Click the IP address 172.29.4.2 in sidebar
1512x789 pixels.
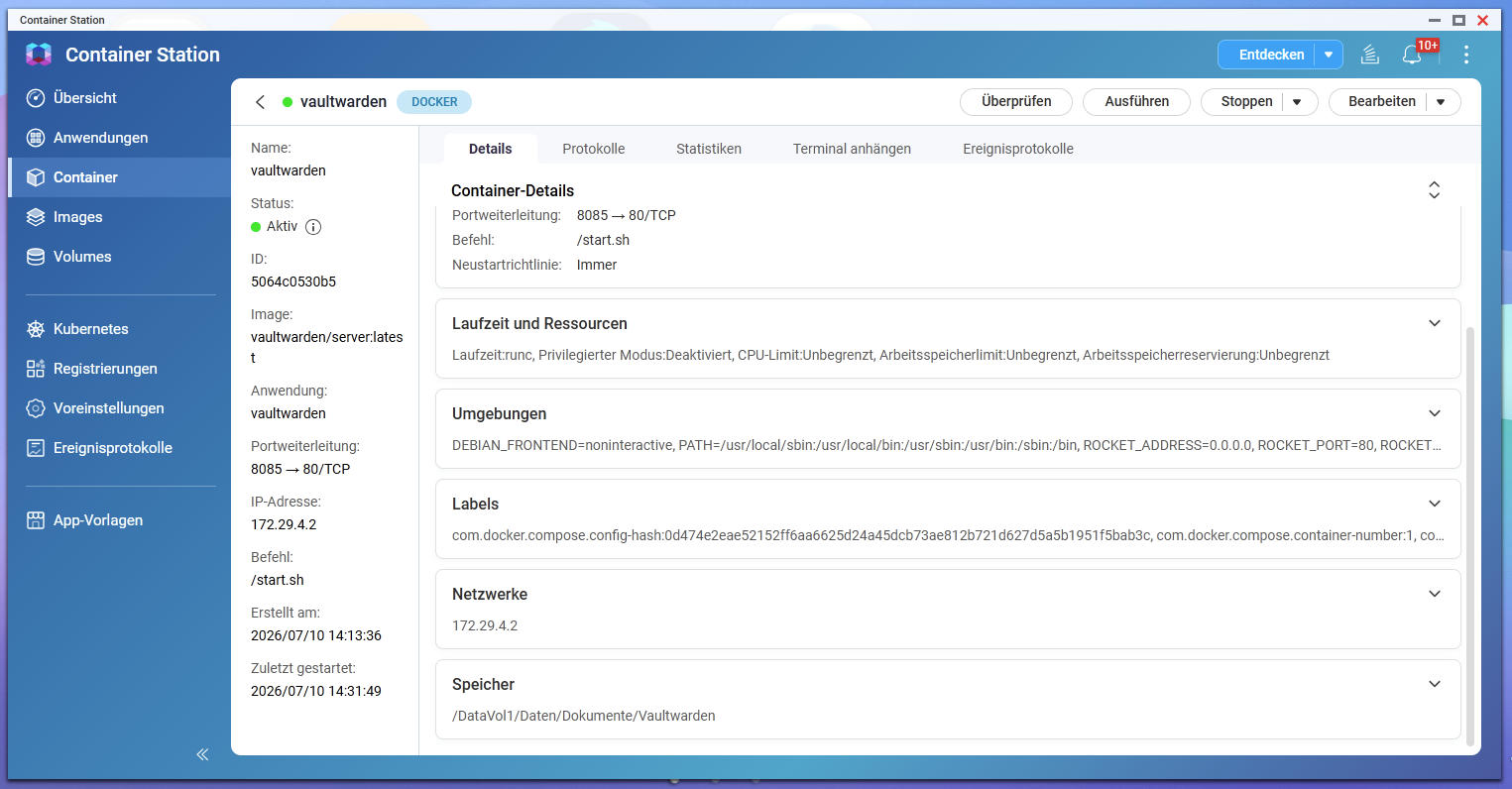[x=284, y=524]
